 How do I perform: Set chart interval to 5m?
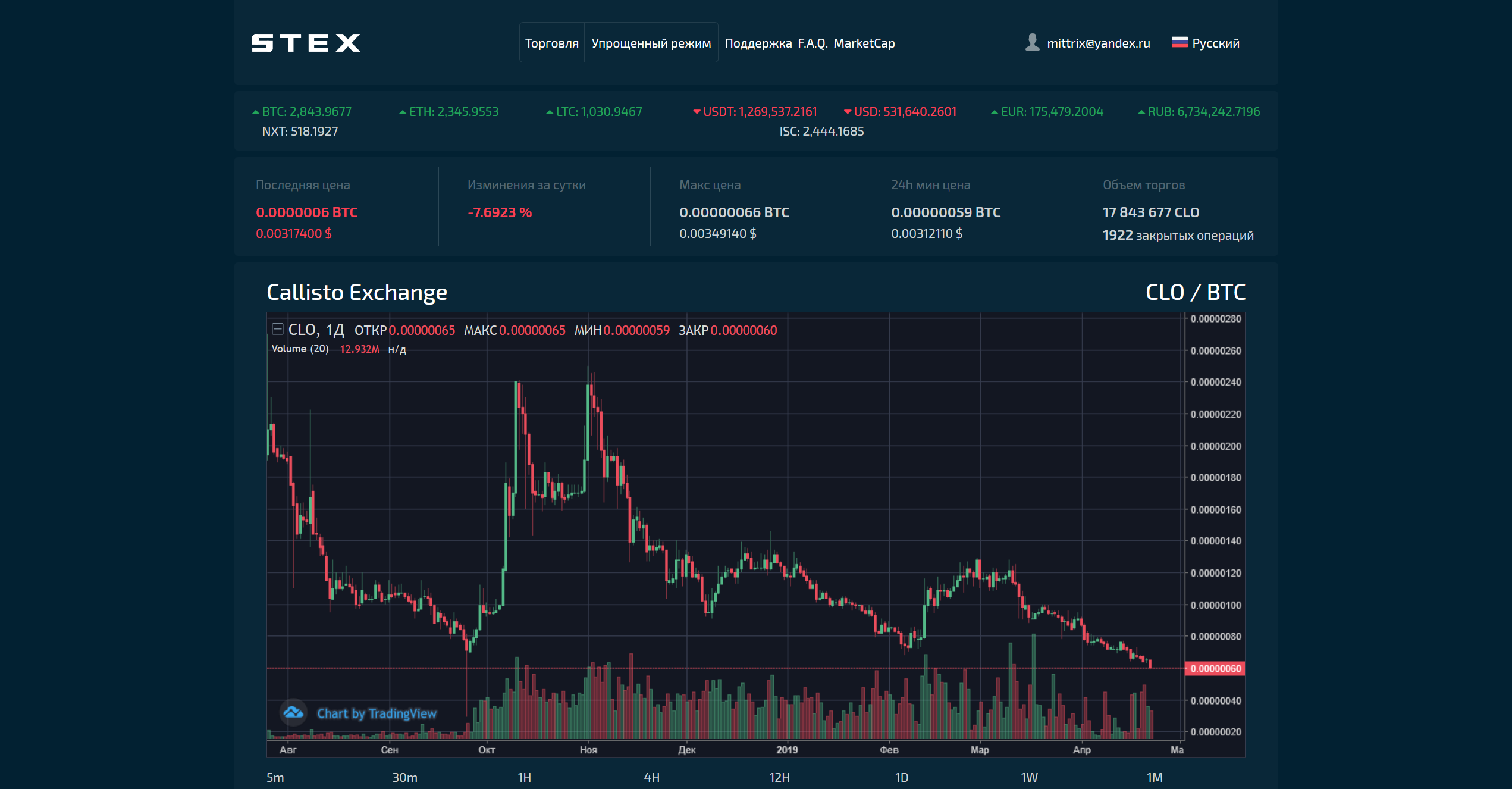pos(275,777)
